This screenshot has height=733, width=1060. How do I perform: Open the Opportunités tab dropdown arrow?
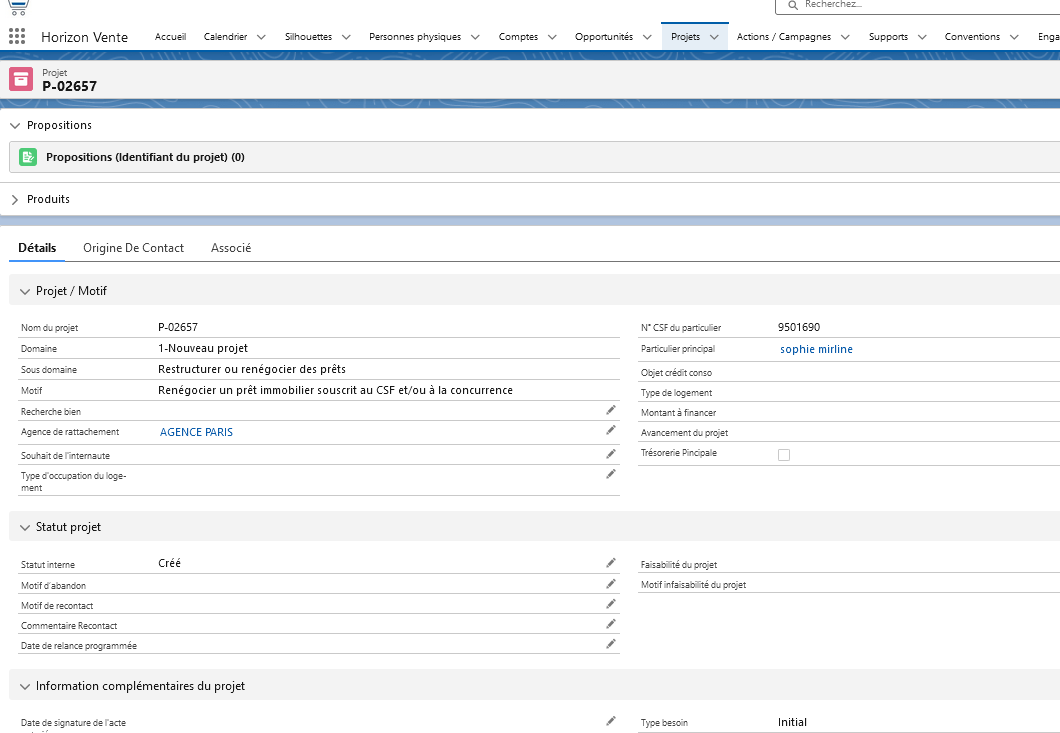(647, 37)
